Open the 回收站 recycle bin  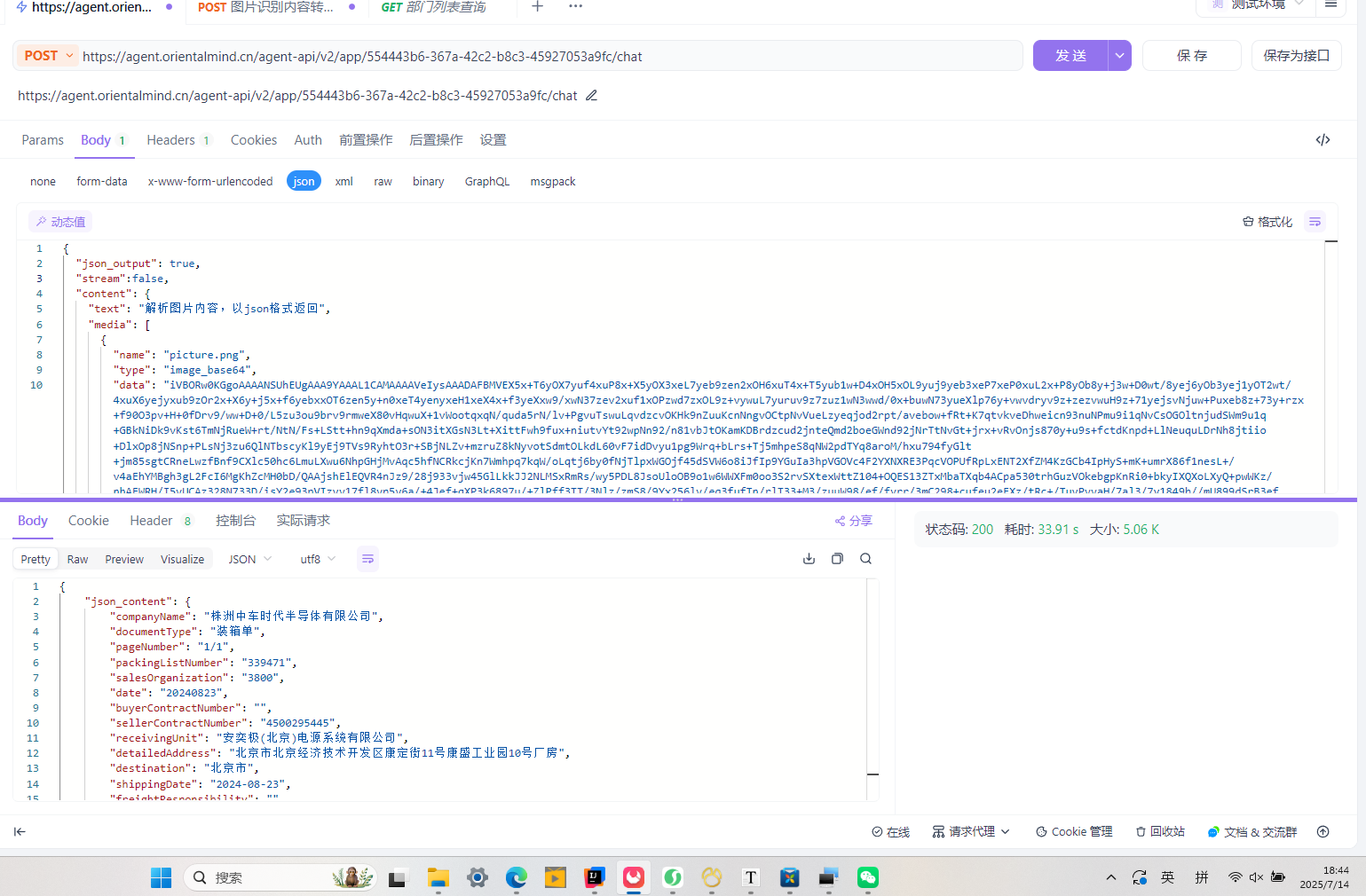tap(1159, 831)
